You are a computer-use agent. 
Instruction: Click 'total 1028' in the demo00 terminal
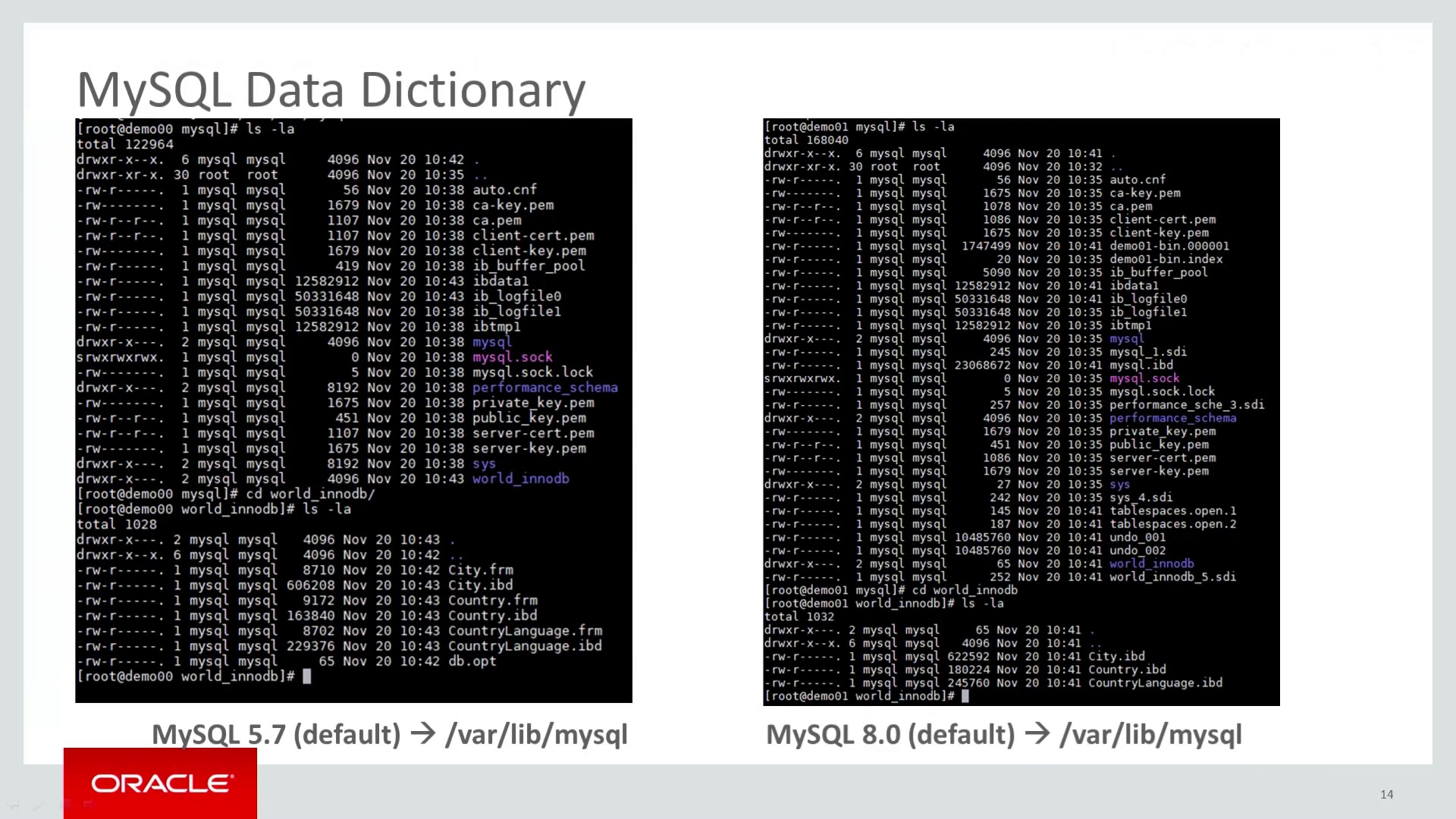[x=117, y=524]
